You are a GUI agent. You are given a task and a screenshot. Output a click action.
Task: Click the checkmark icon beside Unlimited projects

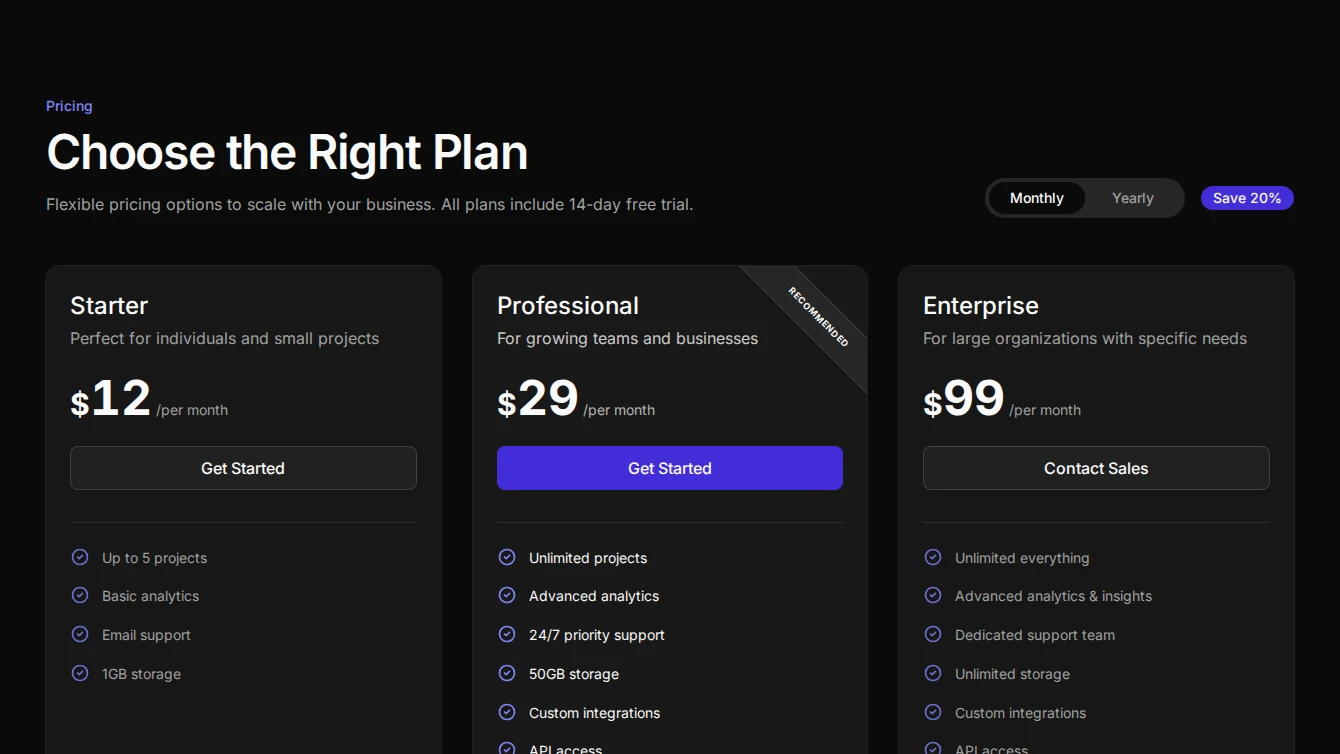click(x=507, y=557)
